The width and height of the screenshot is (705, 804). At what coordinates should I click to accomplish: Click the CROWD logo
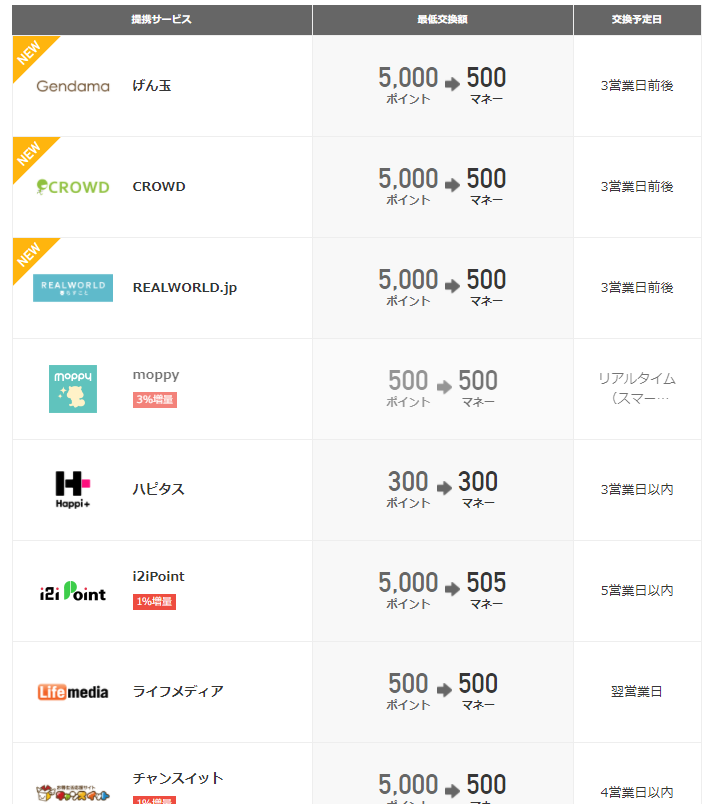[x=73, y=187]
